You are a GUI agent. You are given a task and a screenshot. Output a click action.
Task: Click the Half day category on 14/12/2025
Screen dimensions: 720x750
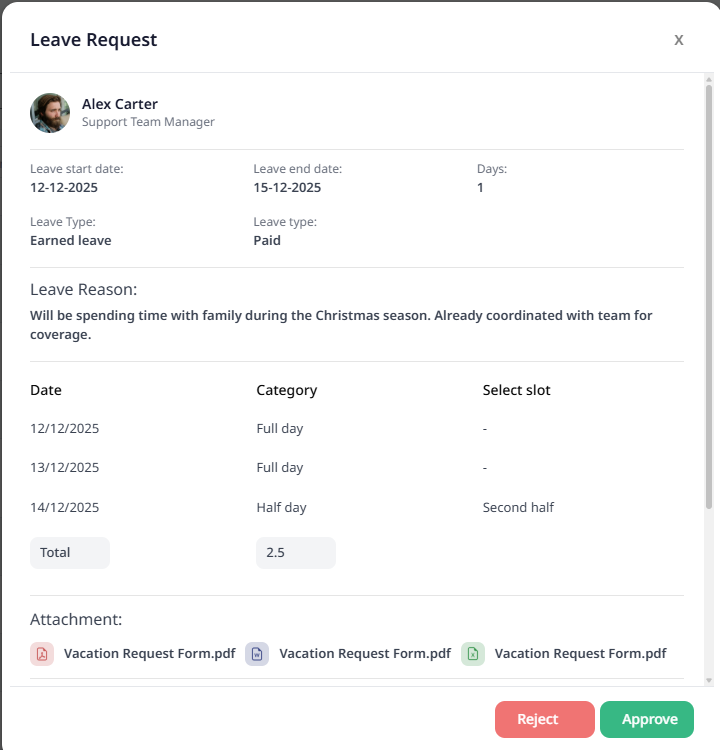(x=281, y=508)
